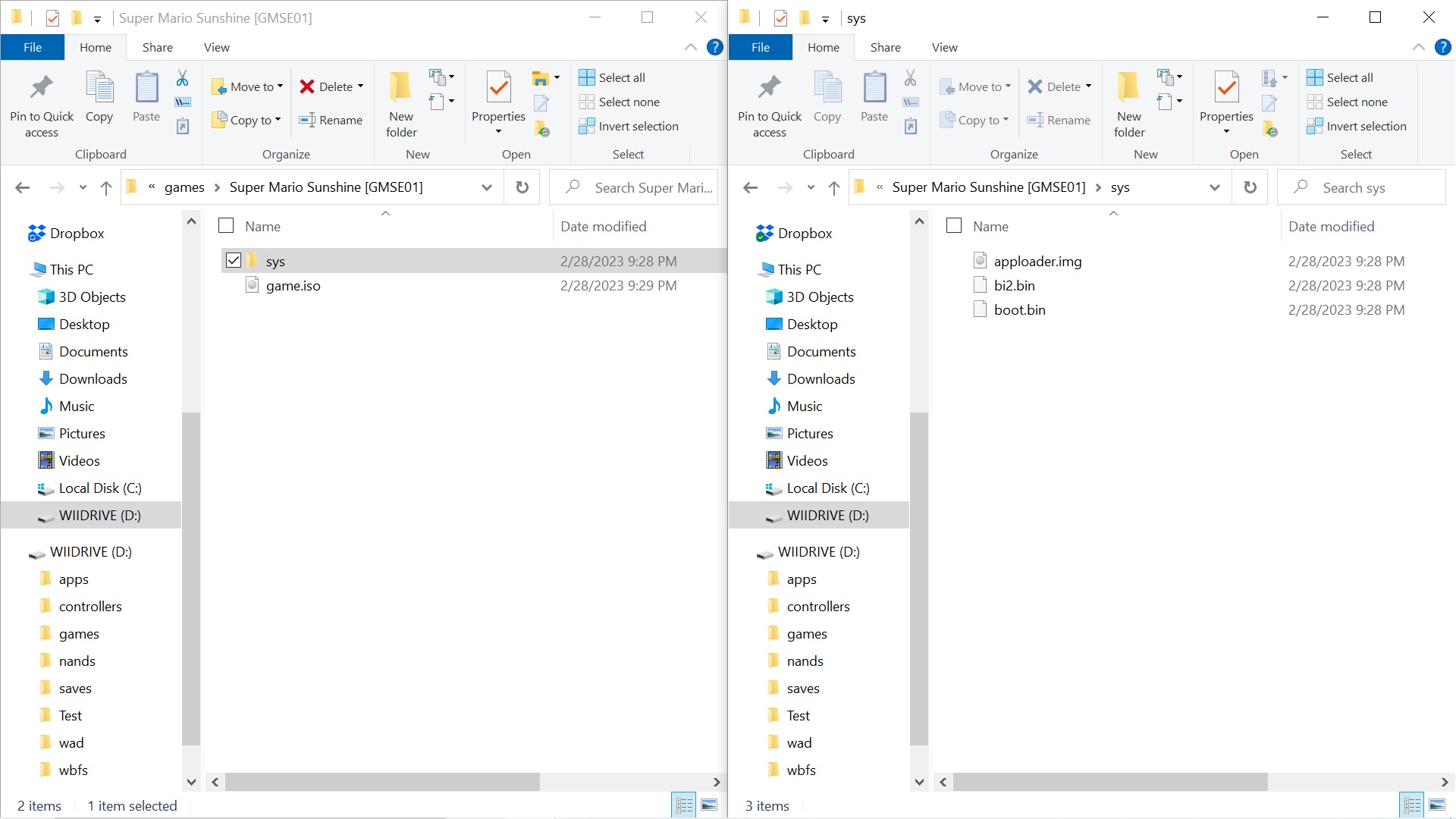The width and height of the screenshot is (1456, 819).
Task: Click Cut scissors icon in left window
Action: [182, 77]
